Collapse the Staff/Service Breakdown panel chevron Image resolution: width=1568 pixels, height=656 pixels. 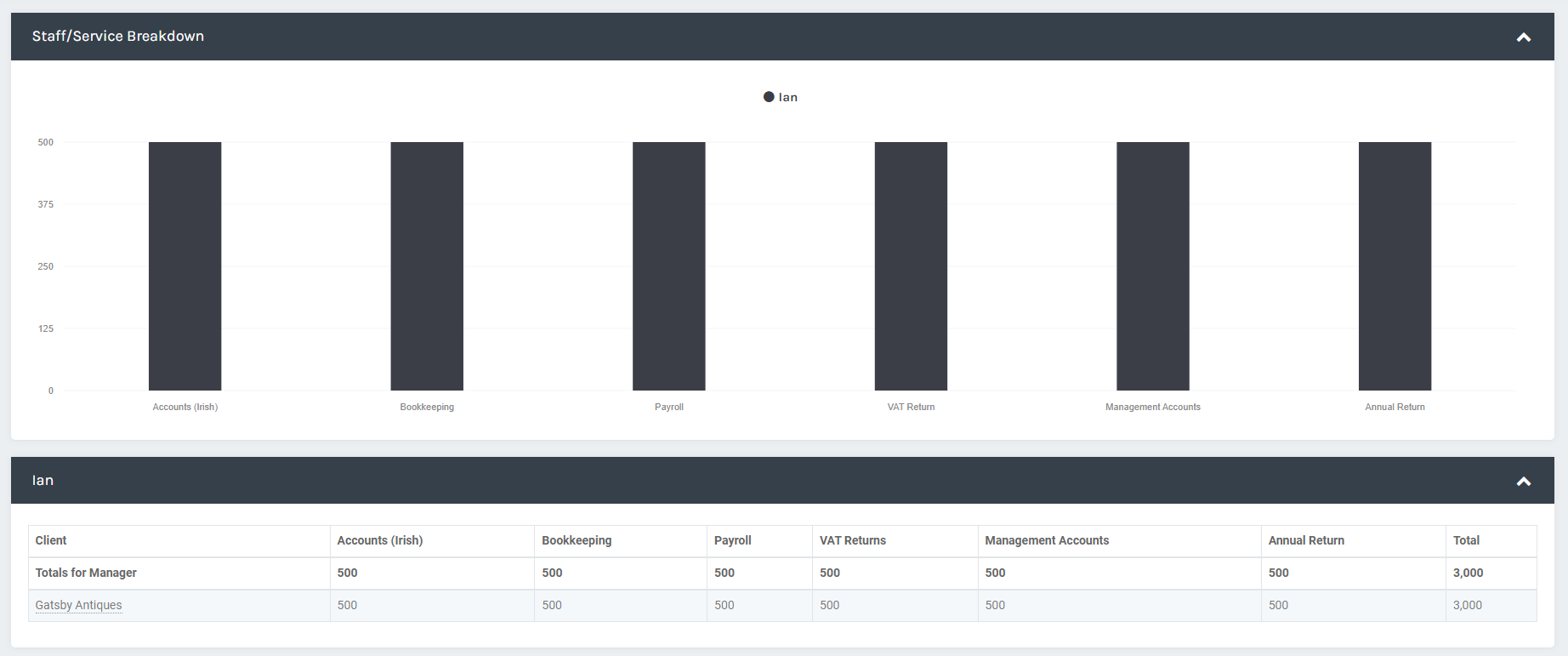coord(1523,37)
